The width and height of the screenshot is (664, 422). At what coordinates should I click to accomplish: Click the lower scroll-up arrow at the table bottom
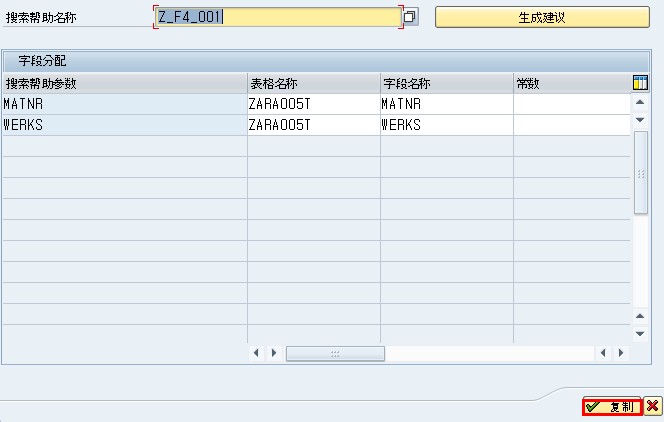click(x=640, y=316)
